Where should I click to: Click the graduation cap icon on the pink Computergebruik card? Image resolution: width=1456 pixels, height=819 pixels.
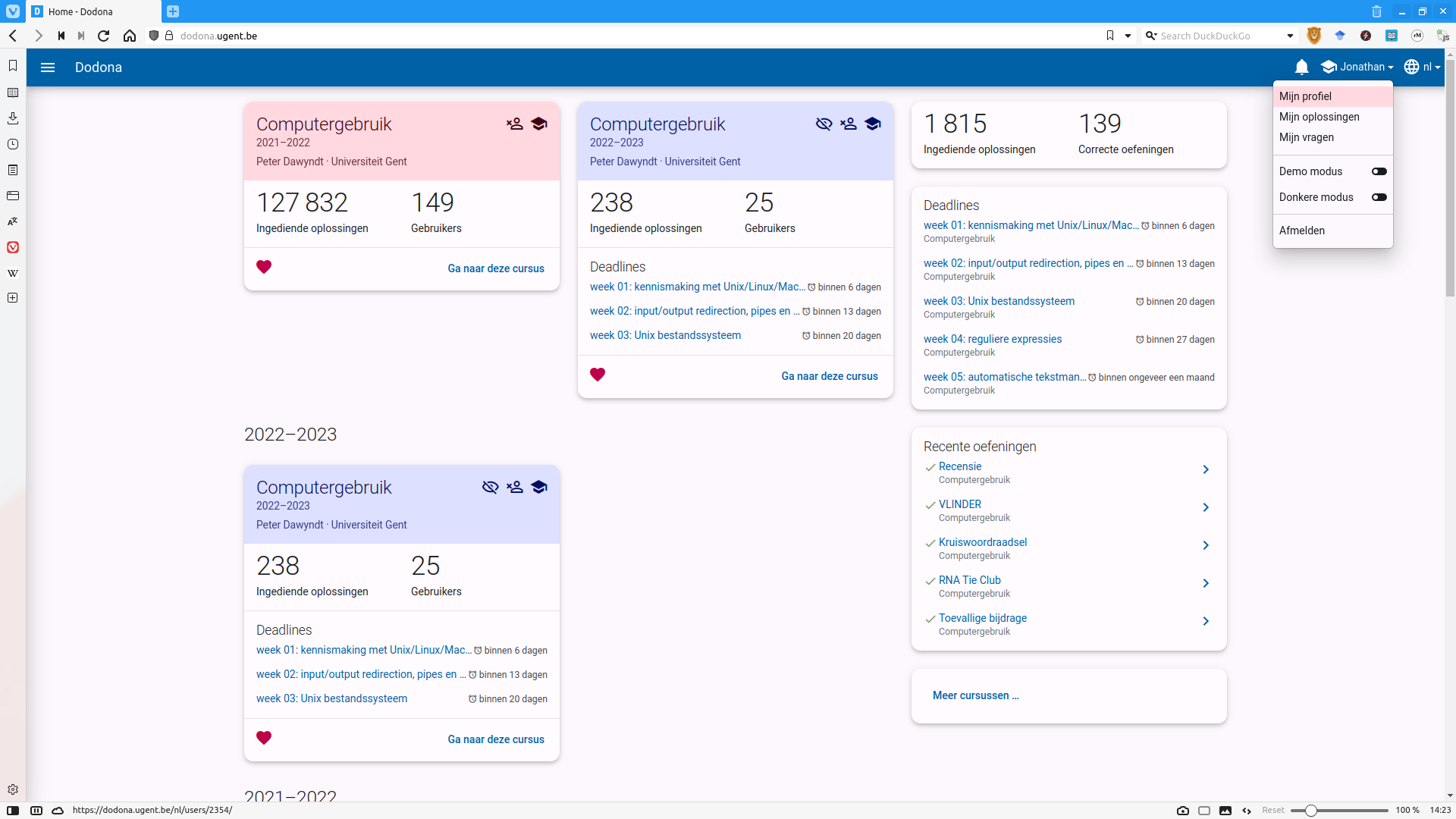coord(539,124)
